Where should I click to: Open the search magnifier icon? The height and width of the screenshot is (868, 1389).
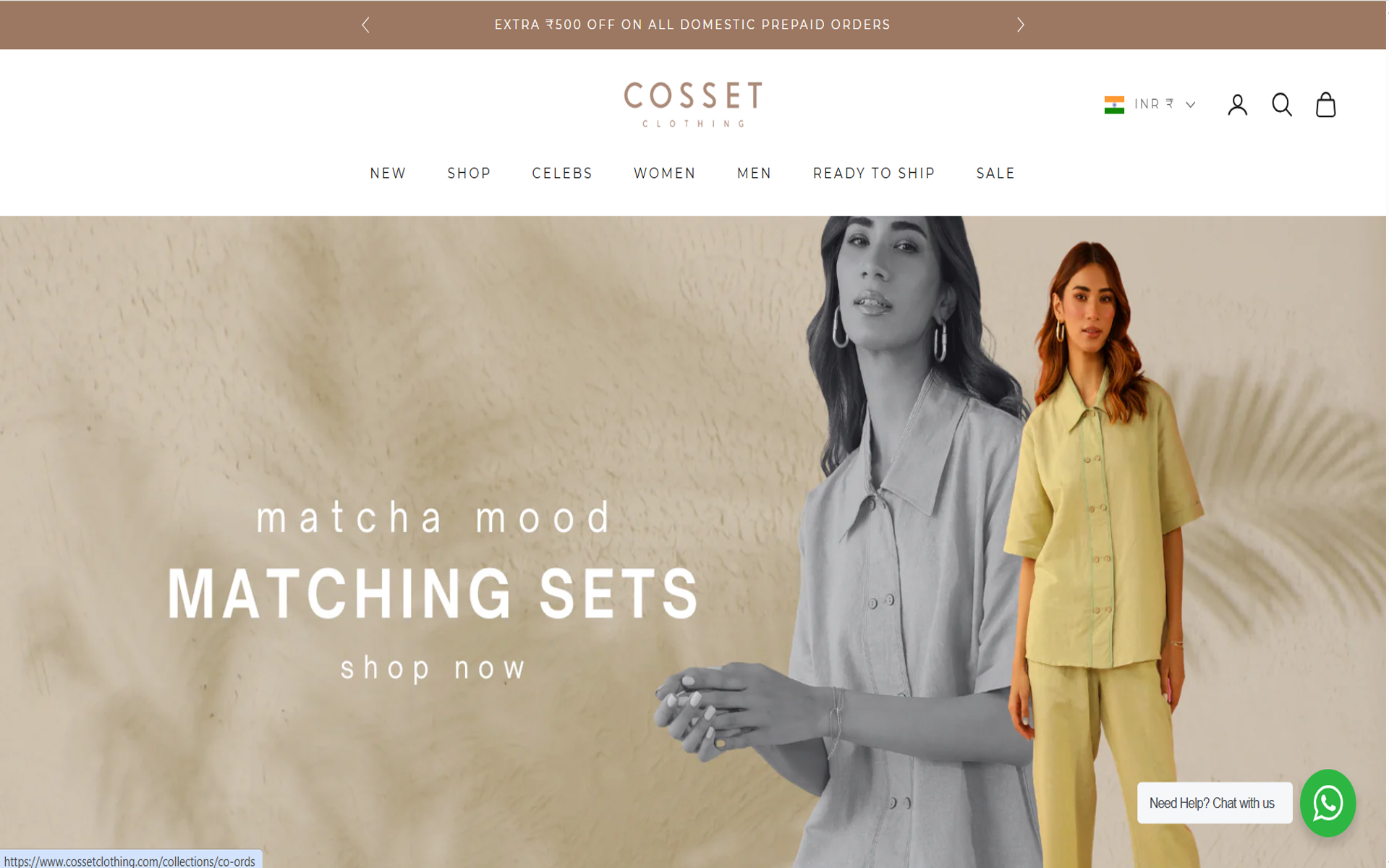point(1282,105)
